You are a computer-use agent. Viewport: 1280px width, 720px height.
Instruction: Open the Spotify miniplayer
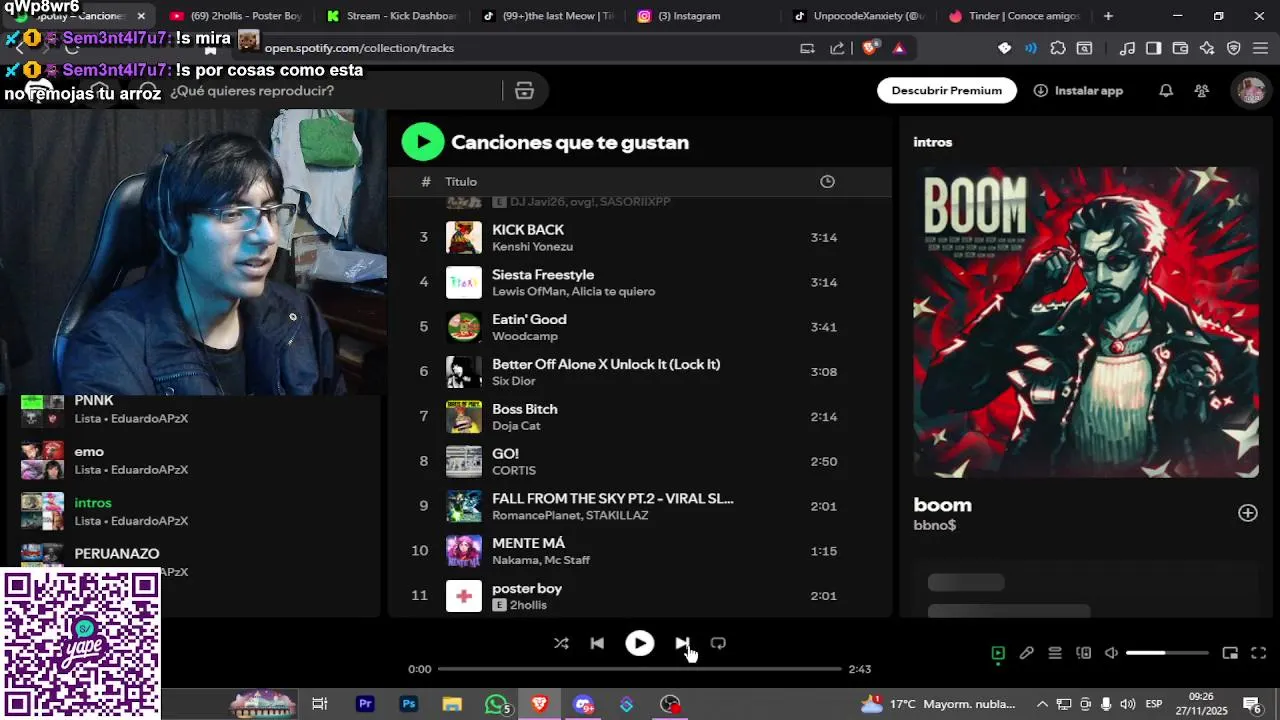tap(1230, 653)
